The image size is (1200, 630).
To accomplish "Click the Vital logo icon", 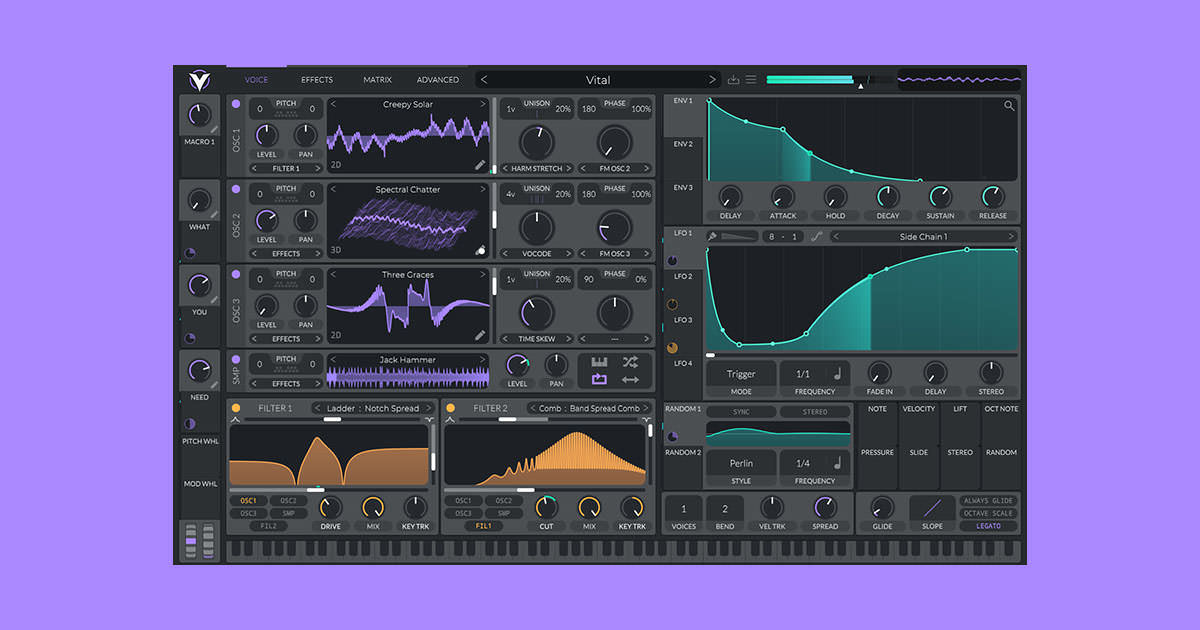I will click(199, 80).
